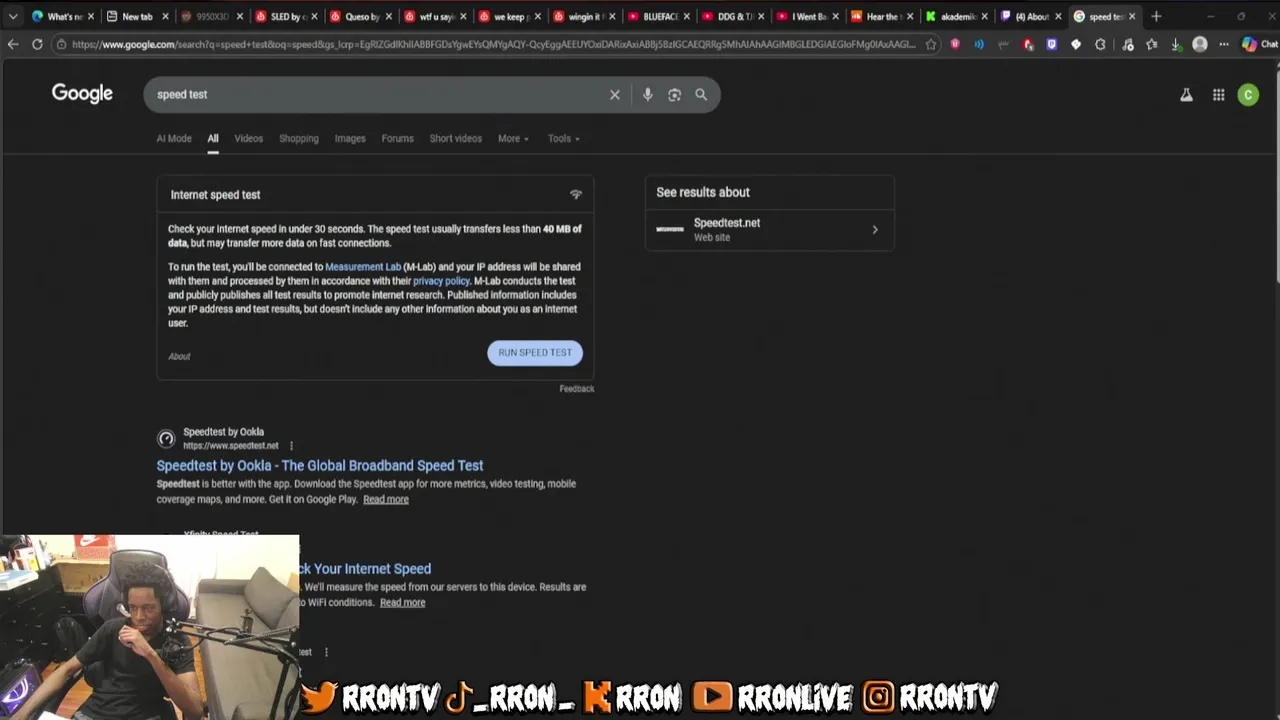Screen dimensions: 1280x720
Task: Open the Google apps grid
Action: tap(1218, 95)
